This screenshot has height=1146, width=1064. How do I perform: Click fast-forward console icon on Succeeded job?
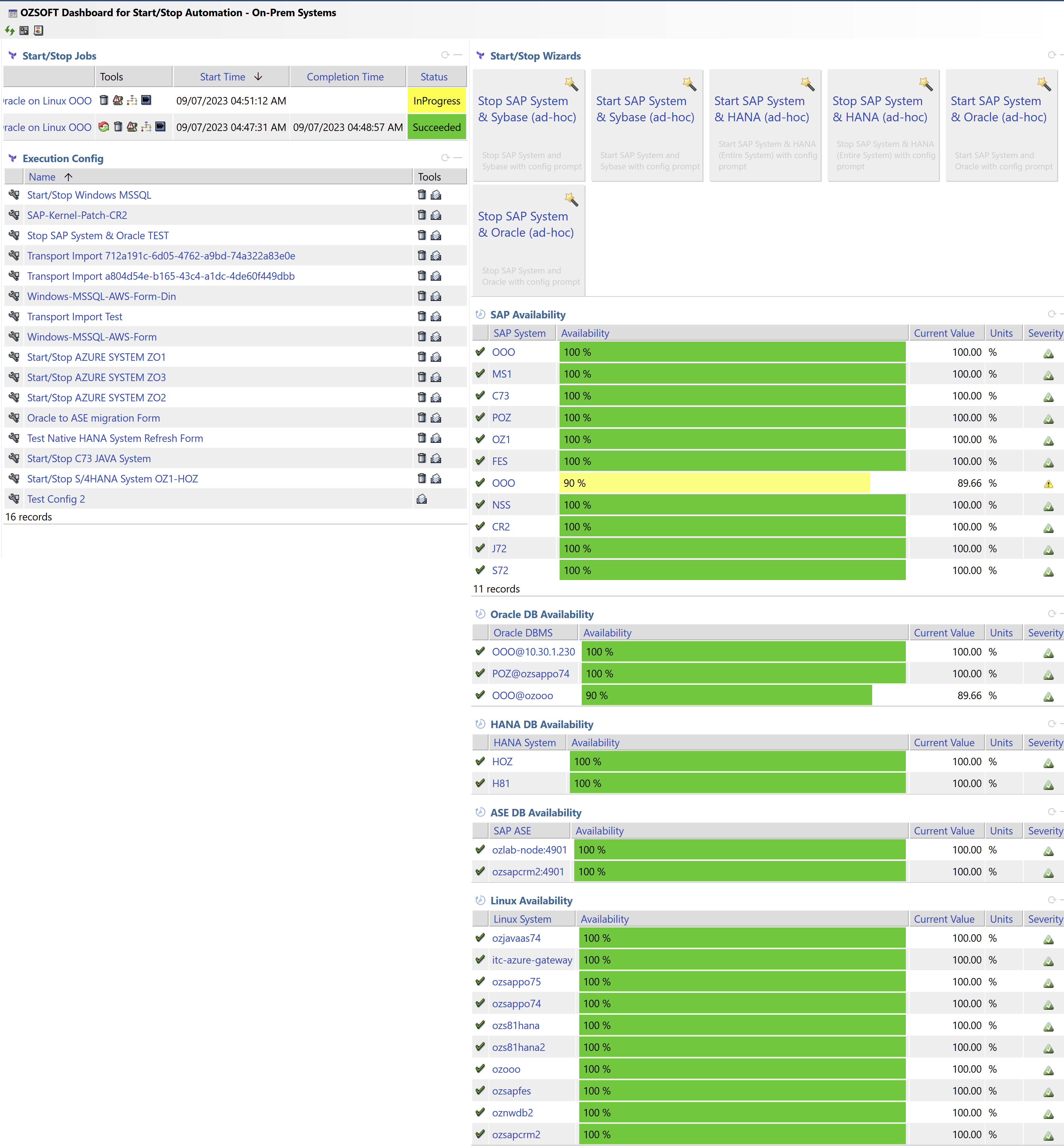click(160, 127)
